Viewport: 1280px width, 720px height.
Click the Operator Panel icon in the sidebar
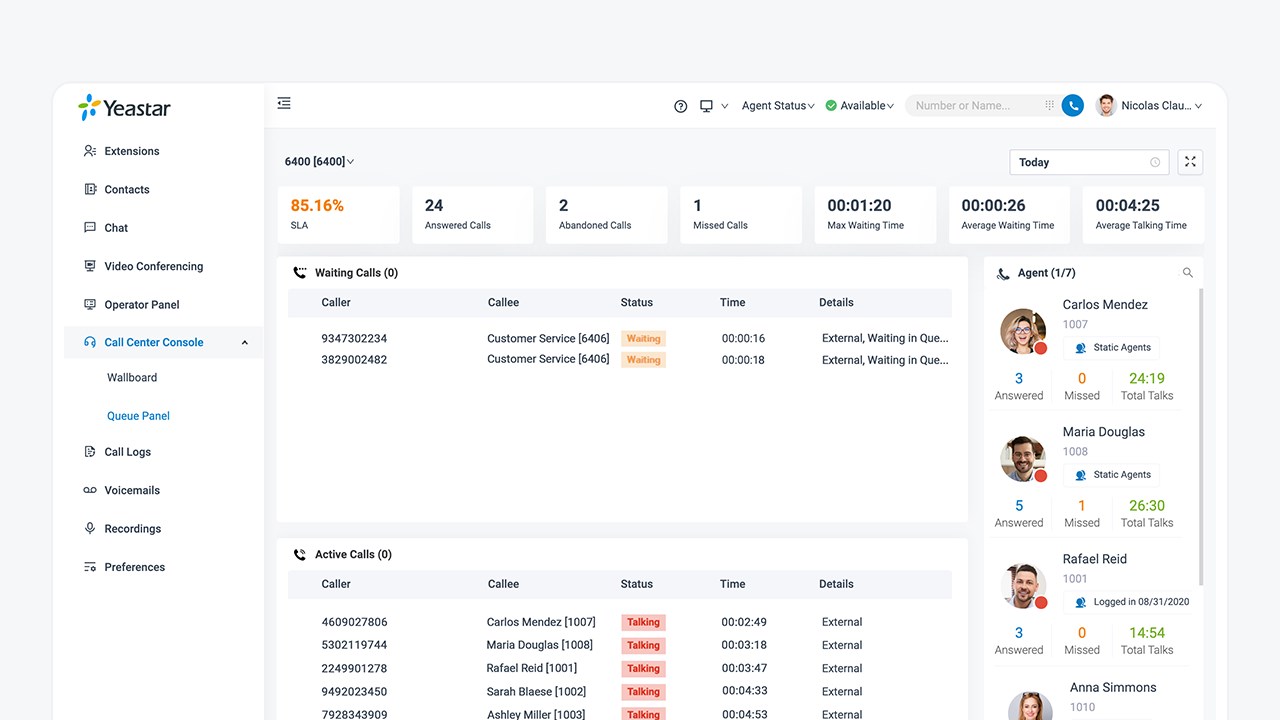(90, 304)
